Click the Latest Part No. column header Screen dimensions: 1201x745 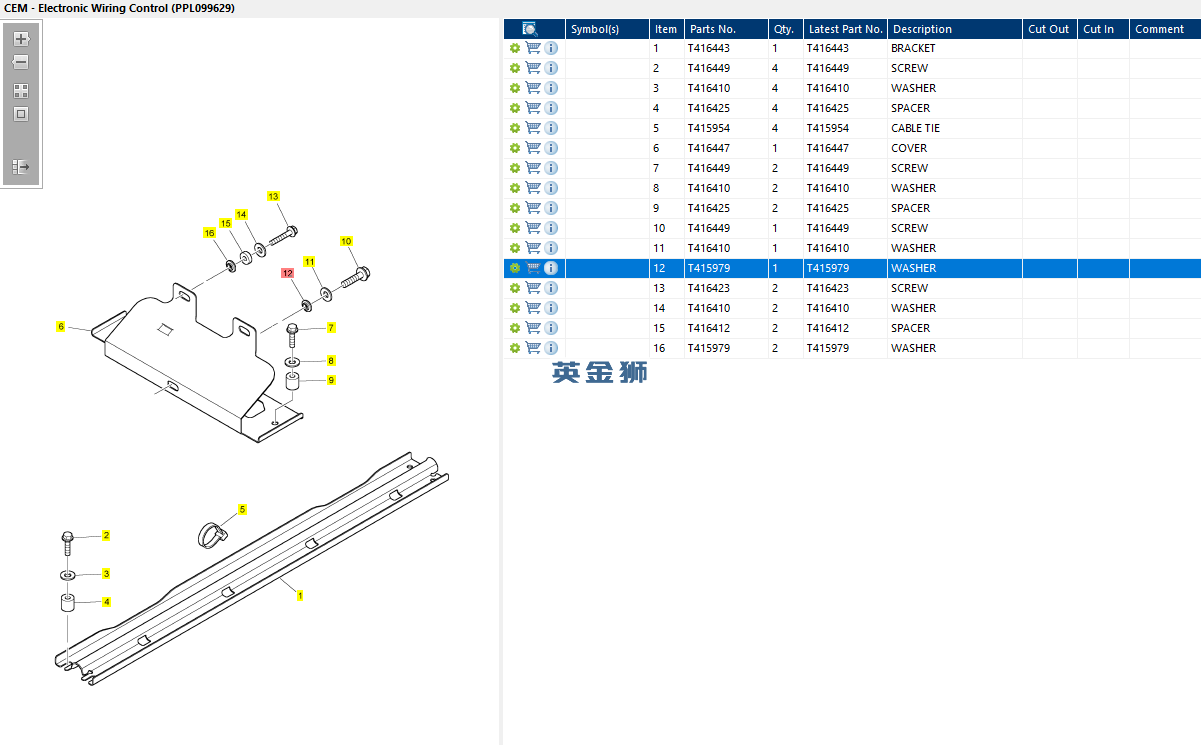845,29
